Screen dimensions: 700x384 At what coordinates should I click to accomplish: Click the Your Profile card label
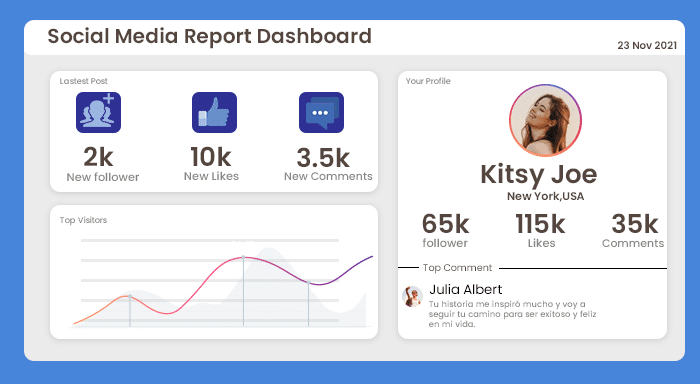[428, 81]
